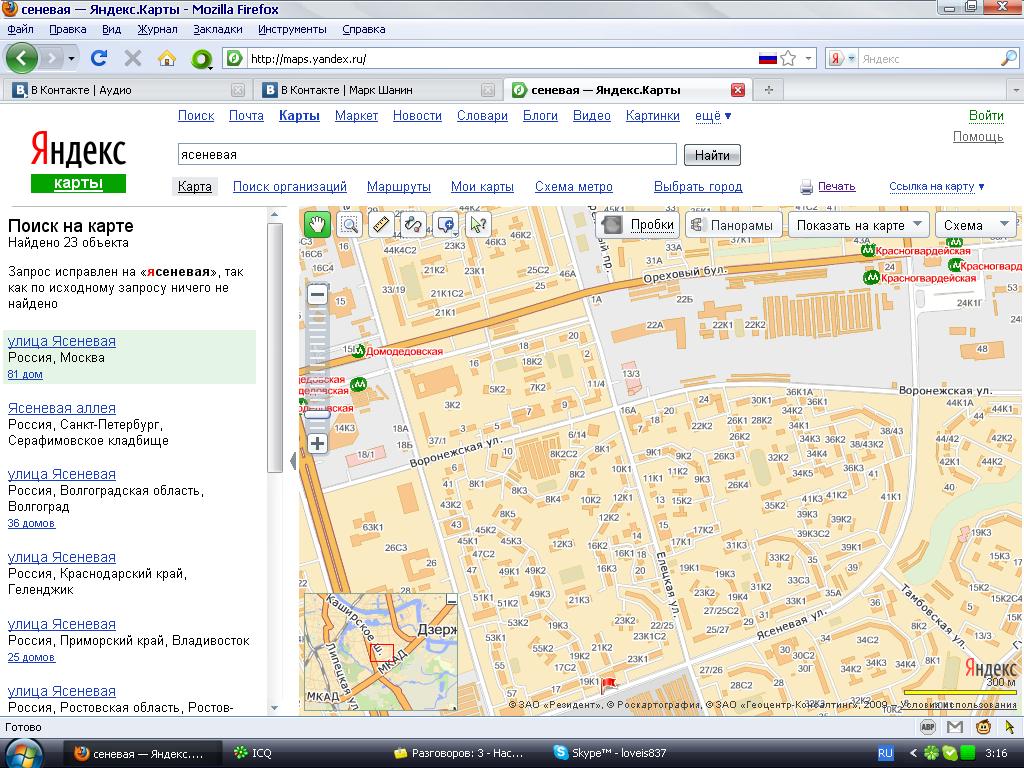Click the red viewport rectangle in minimap
The width and height of the screenshot is (1024, 768).
coord(381,652)
